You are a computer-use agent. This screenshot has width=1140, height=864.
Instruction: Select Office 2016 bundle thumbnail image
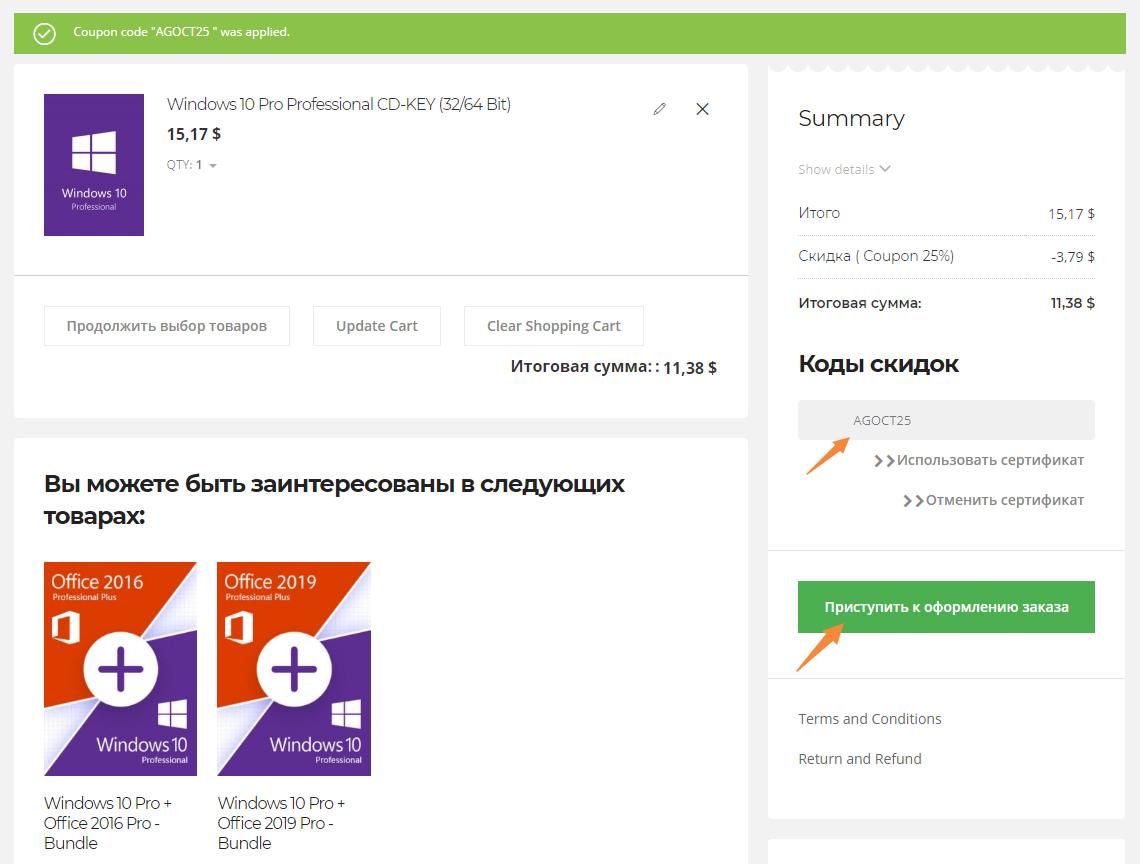(120, 668)
